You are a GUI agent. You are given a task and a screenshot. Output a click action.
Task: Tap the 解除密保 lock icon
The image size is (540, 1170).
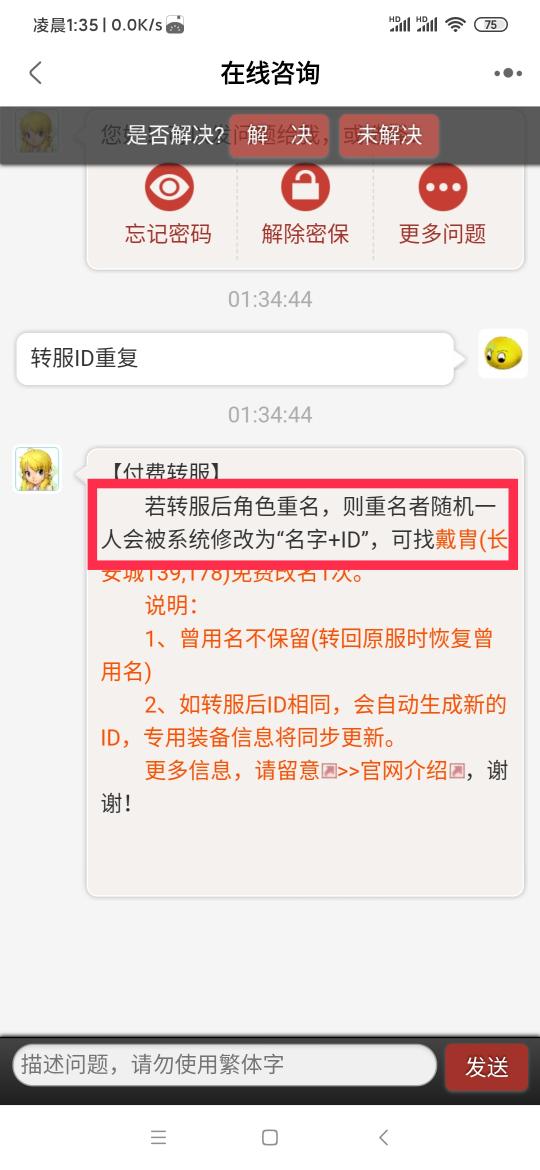click(x=305, y=187)
